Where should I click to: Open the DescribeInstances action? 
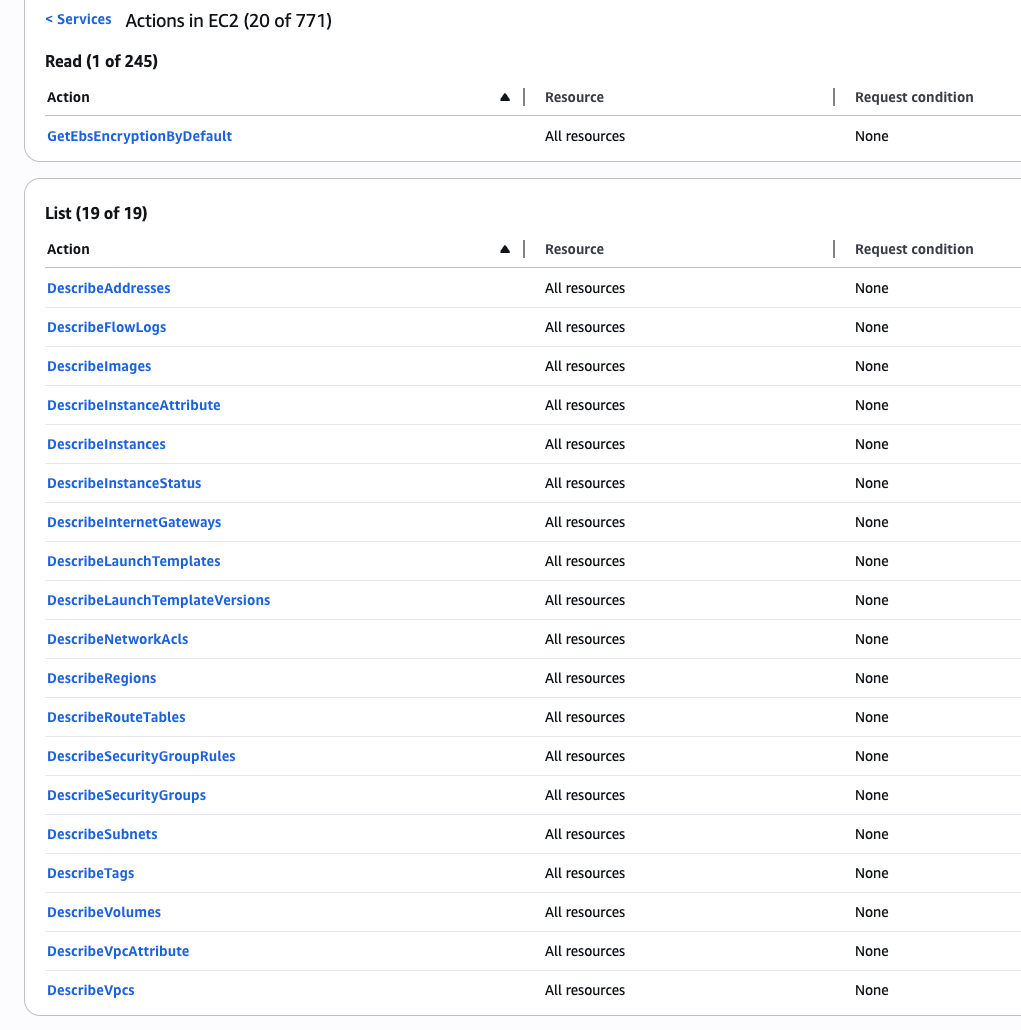click(x=106, y=443)
